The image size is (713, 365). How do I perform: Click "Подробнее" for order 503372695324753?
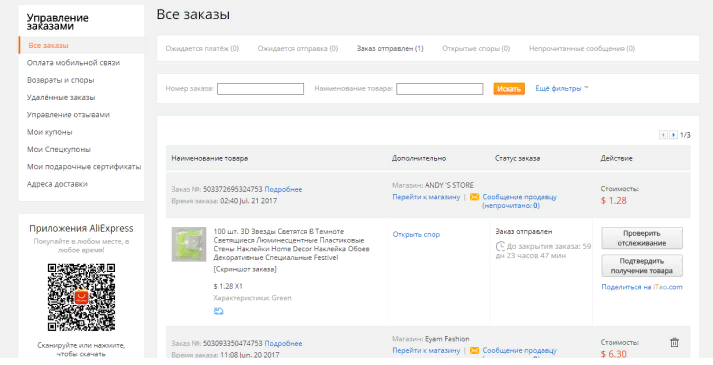point(283,190)
